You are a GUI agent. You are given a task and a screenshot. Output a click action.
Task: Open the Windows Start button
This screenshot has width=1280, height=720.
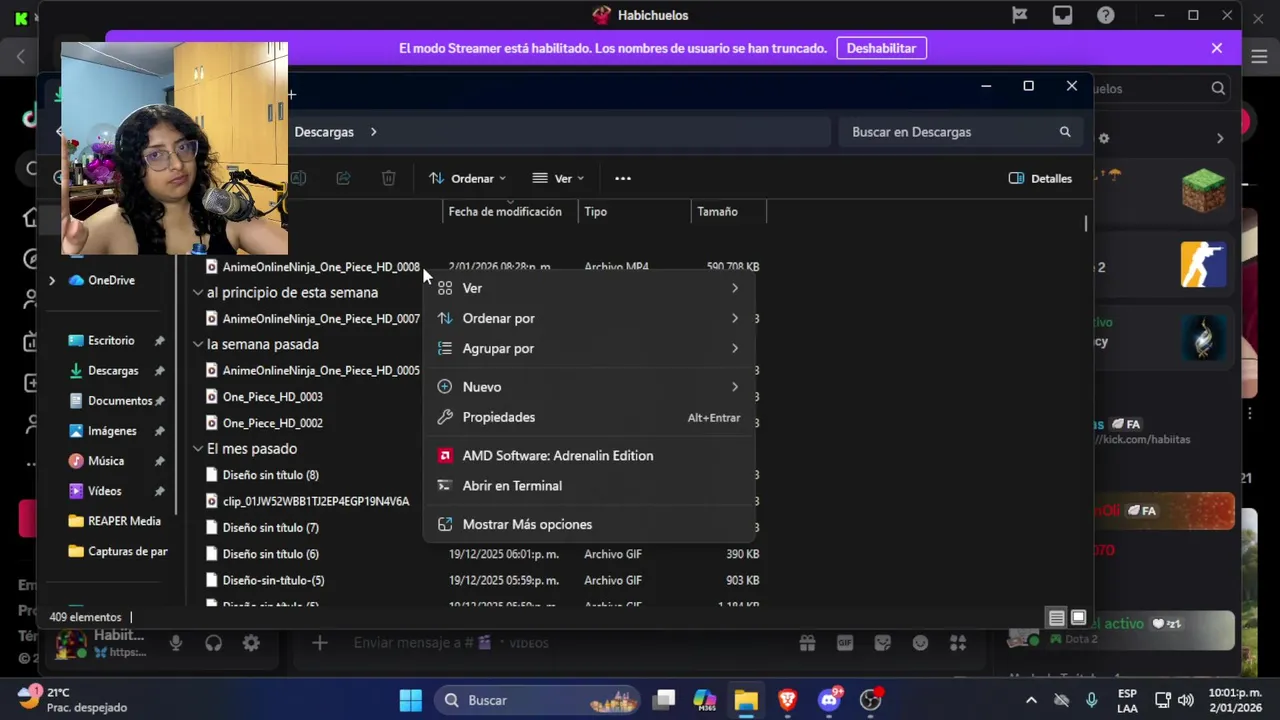pos(411,700)
